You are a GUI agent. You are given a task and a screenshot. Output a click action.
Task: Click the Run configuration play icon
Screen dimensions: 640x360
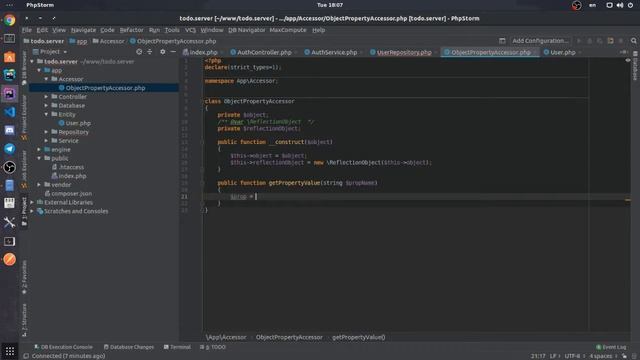[579, 41]
